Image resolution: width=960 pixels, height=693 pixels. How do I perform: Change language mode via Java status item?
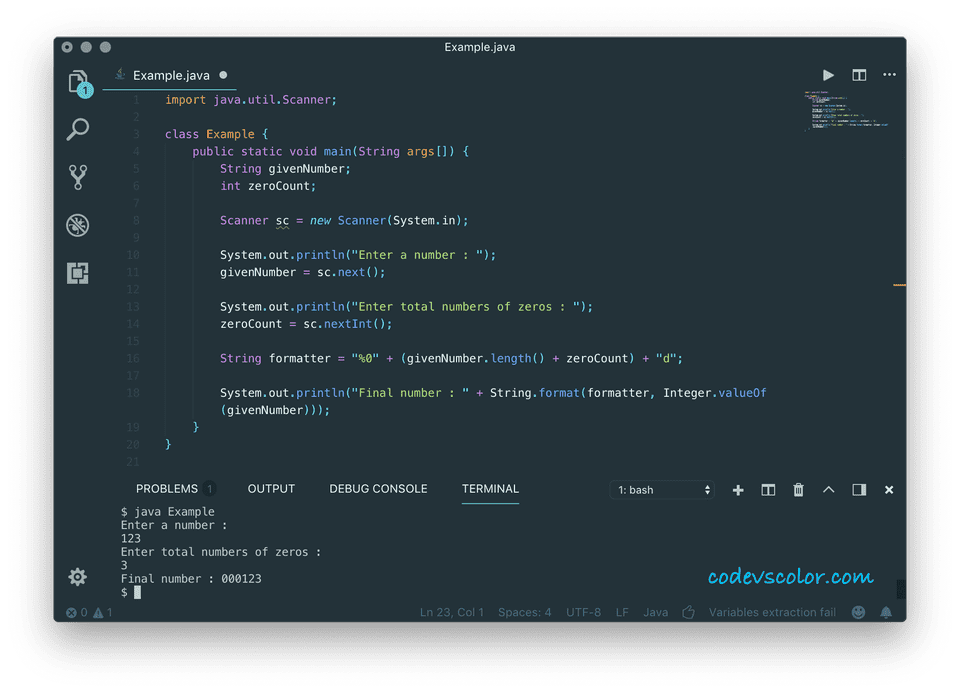[x=655, y=611]
